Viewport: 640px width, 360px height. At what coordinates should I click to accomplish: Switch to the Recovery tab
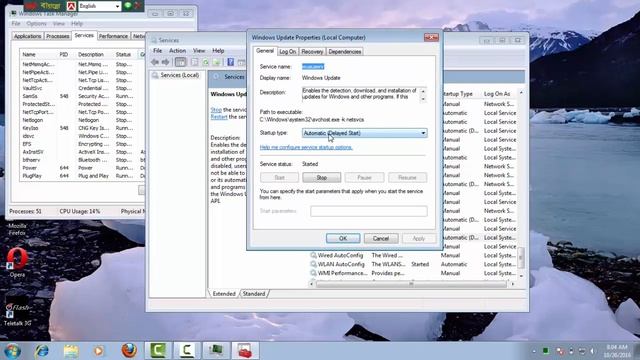[x=312, y=51]
